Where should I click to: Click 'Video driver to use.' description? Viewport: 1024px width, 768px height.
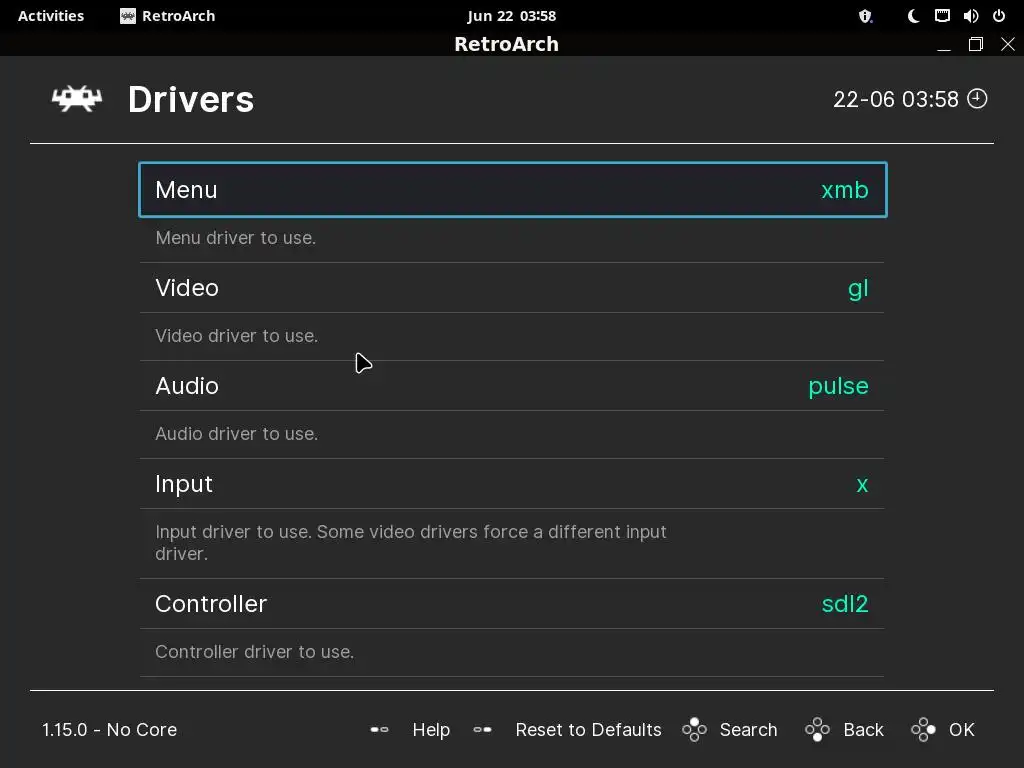pos(236,336)
